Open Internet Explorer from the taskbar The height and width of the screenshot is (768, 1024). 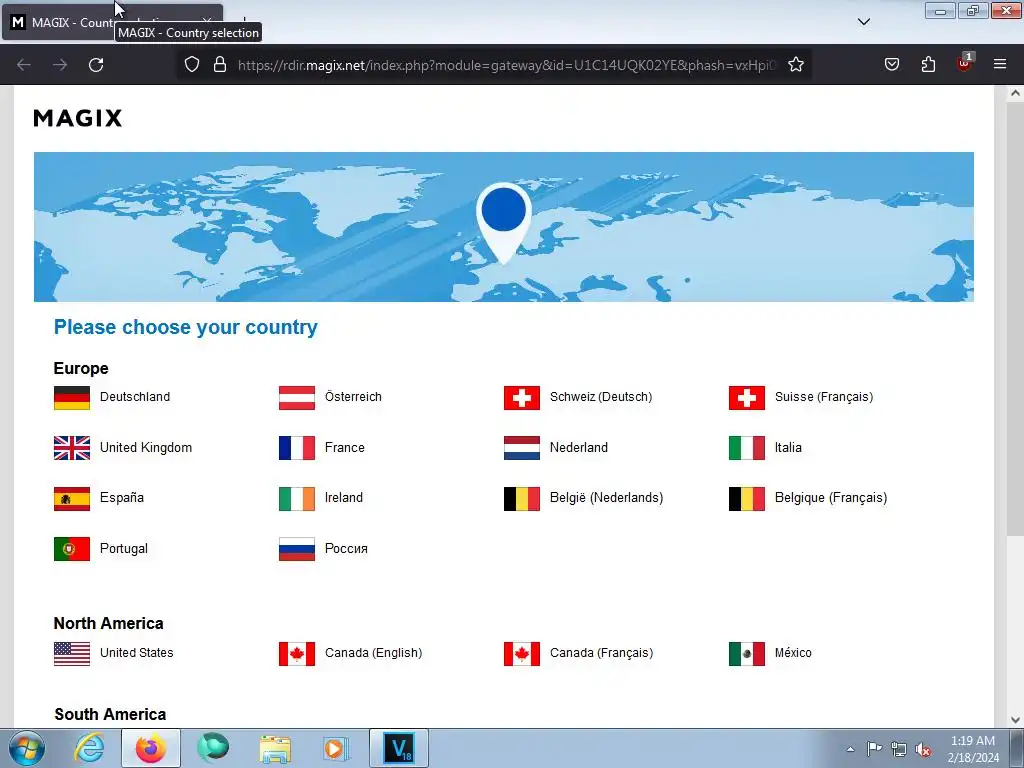(x=89, y=748)
